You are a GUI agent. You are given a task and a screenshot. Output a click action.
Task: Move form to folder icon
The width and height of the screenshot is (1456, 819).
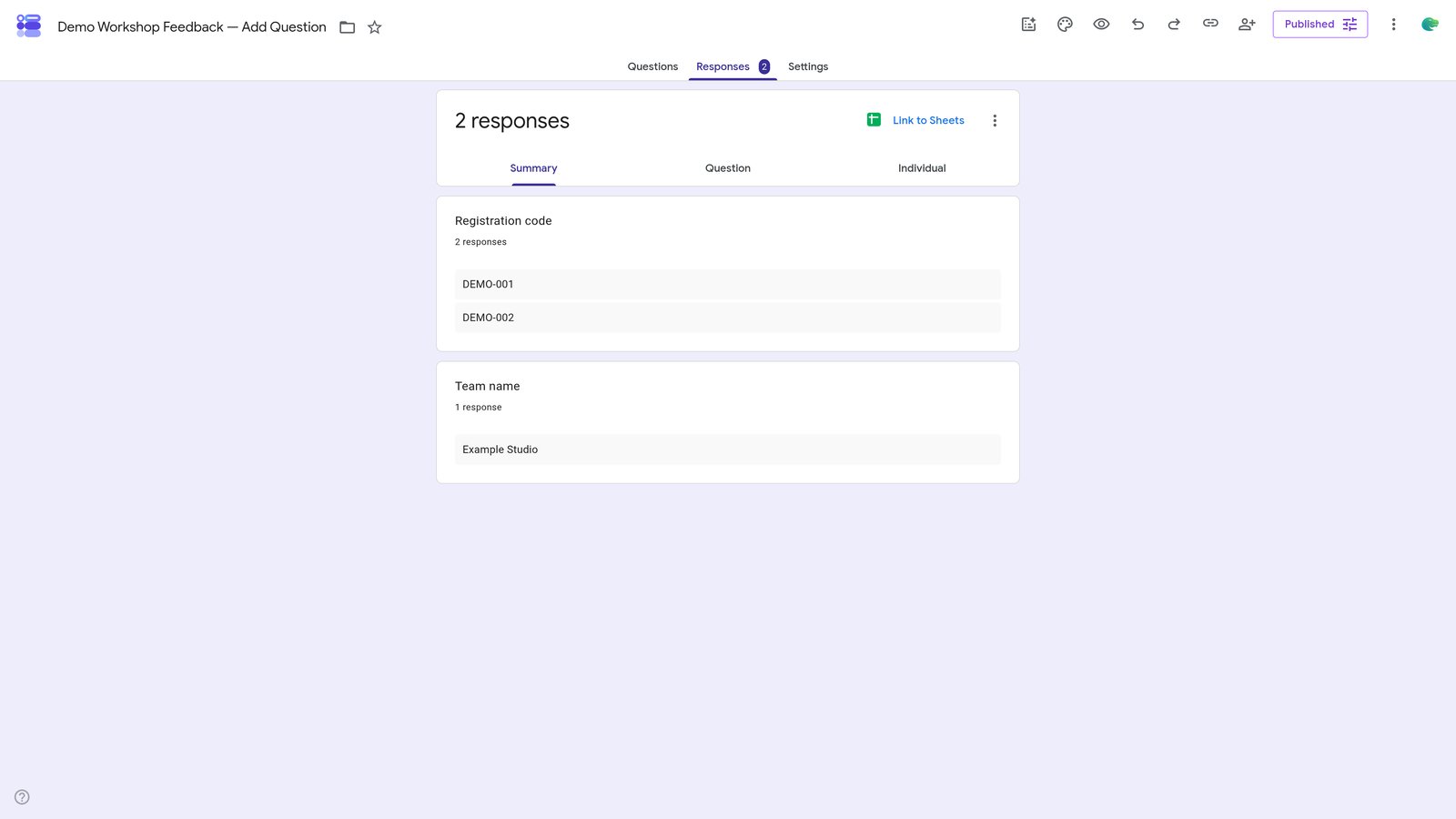click(347, 27)
